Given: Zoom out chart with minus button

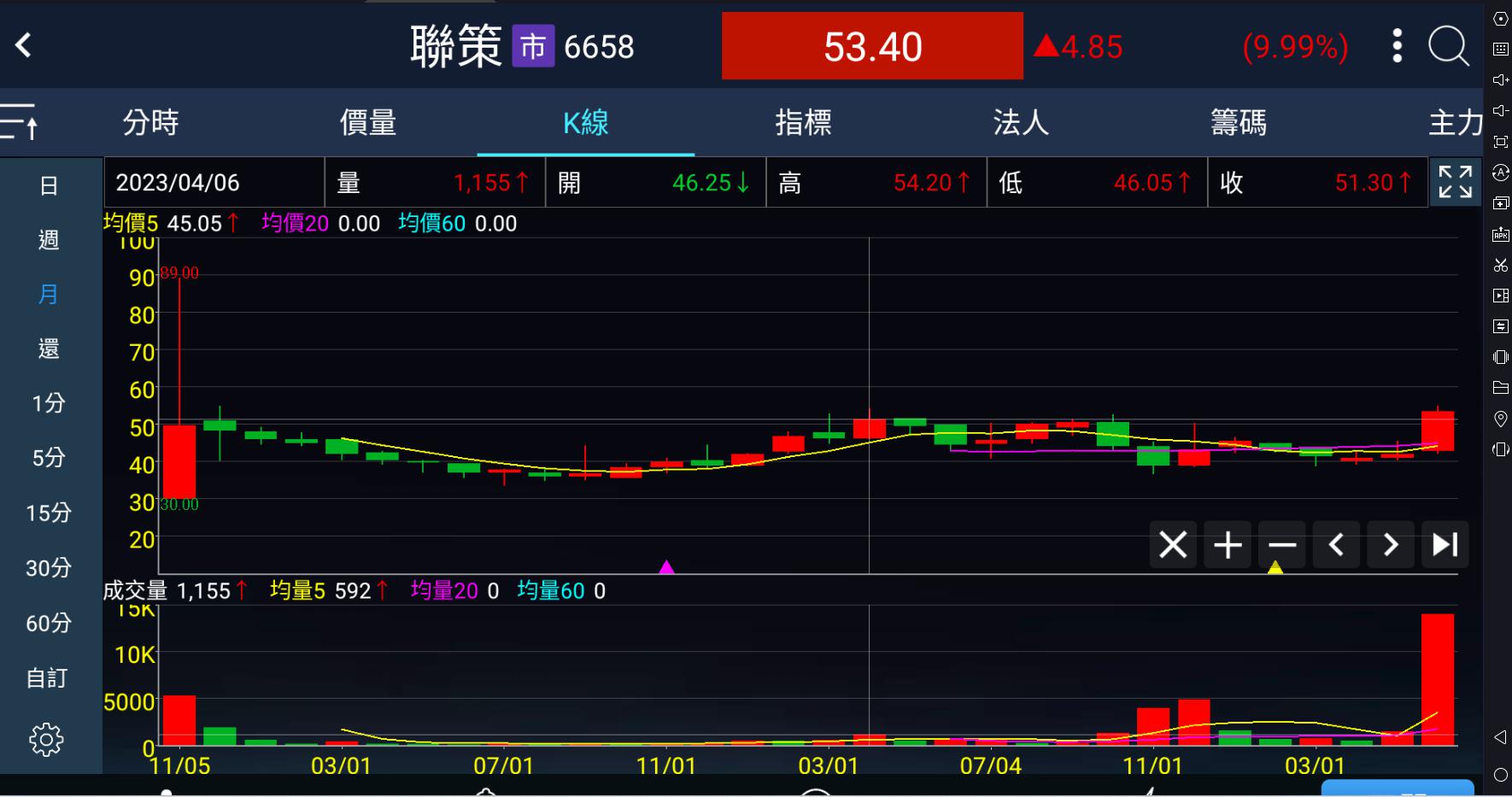Looking at the screenshot, I should click(1282, 544).
